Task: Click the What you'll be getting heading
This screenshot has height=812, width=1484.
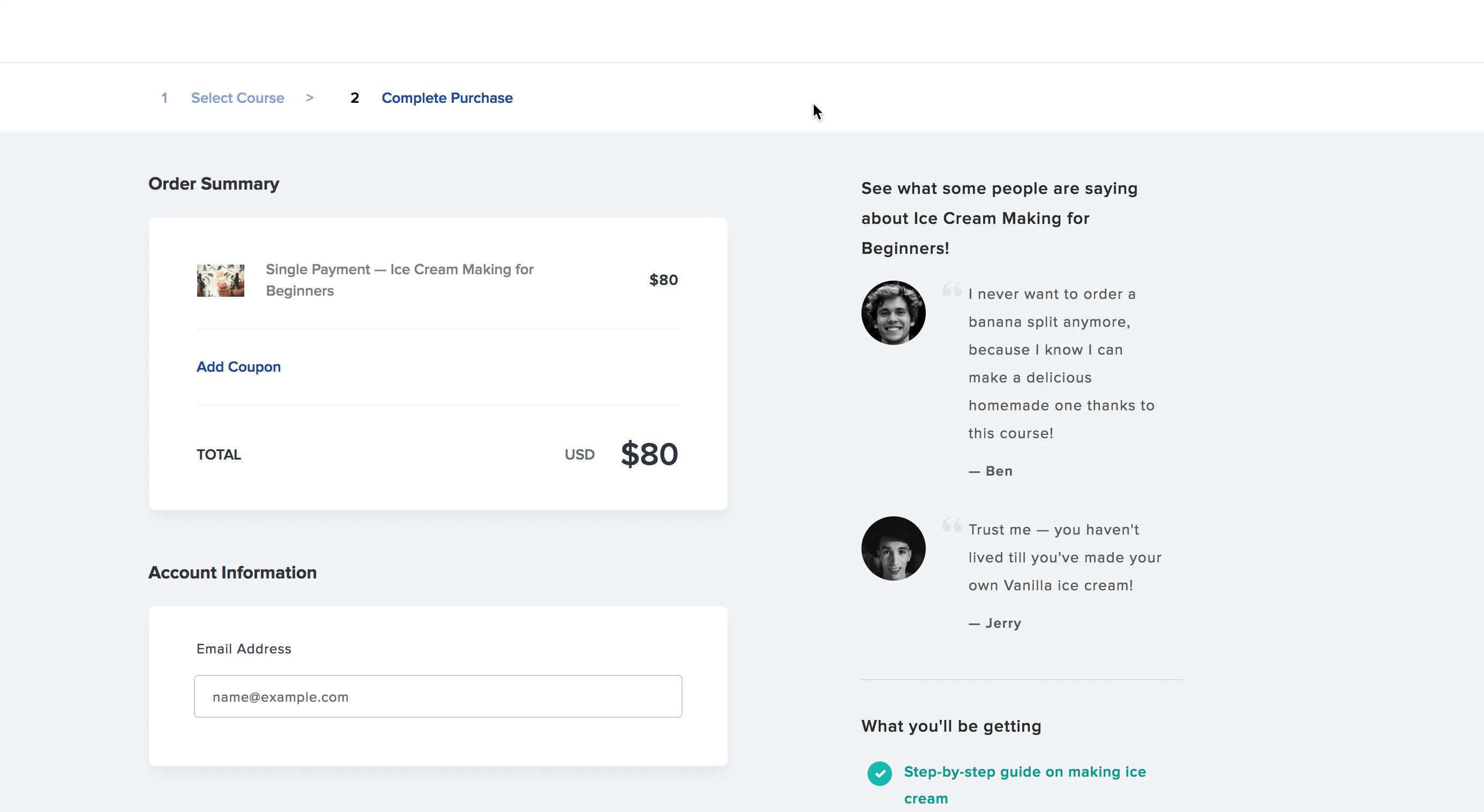Action: pos(951,726)
